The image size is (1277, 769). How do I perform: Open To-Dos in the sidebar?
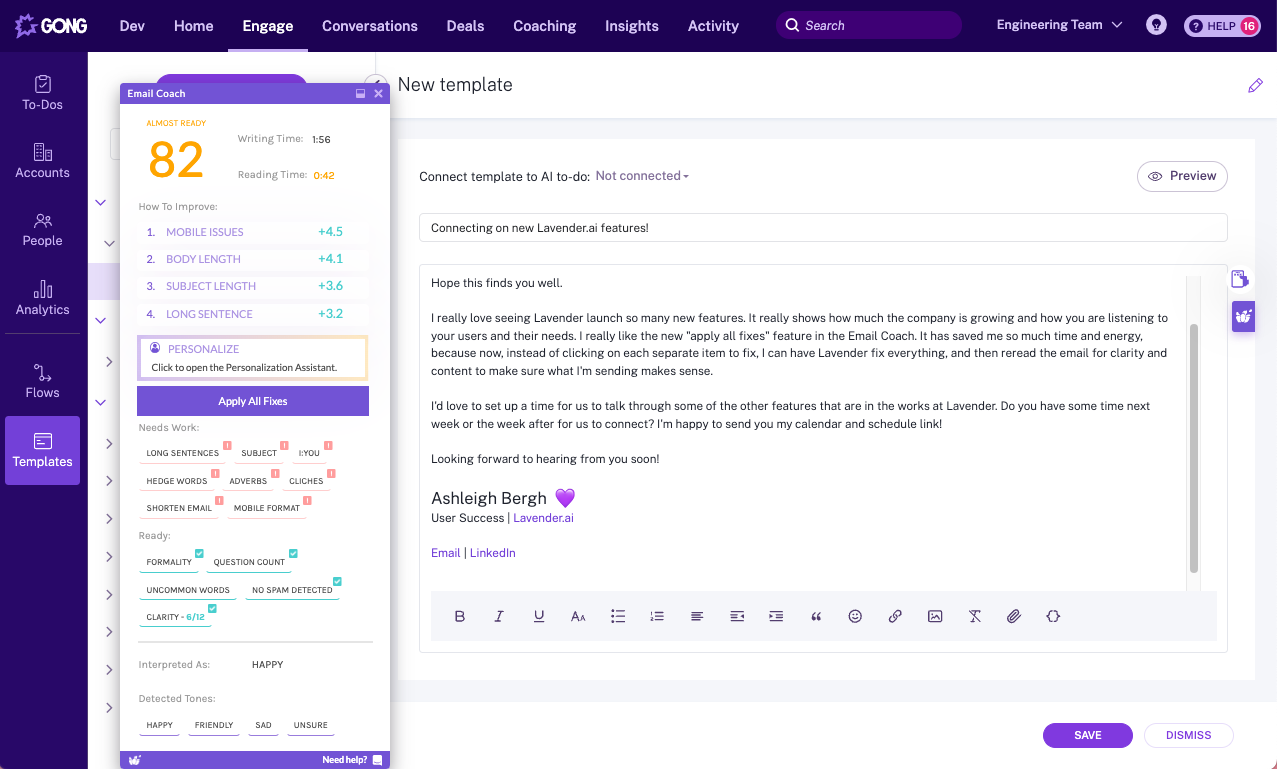[x=42, y=93]
